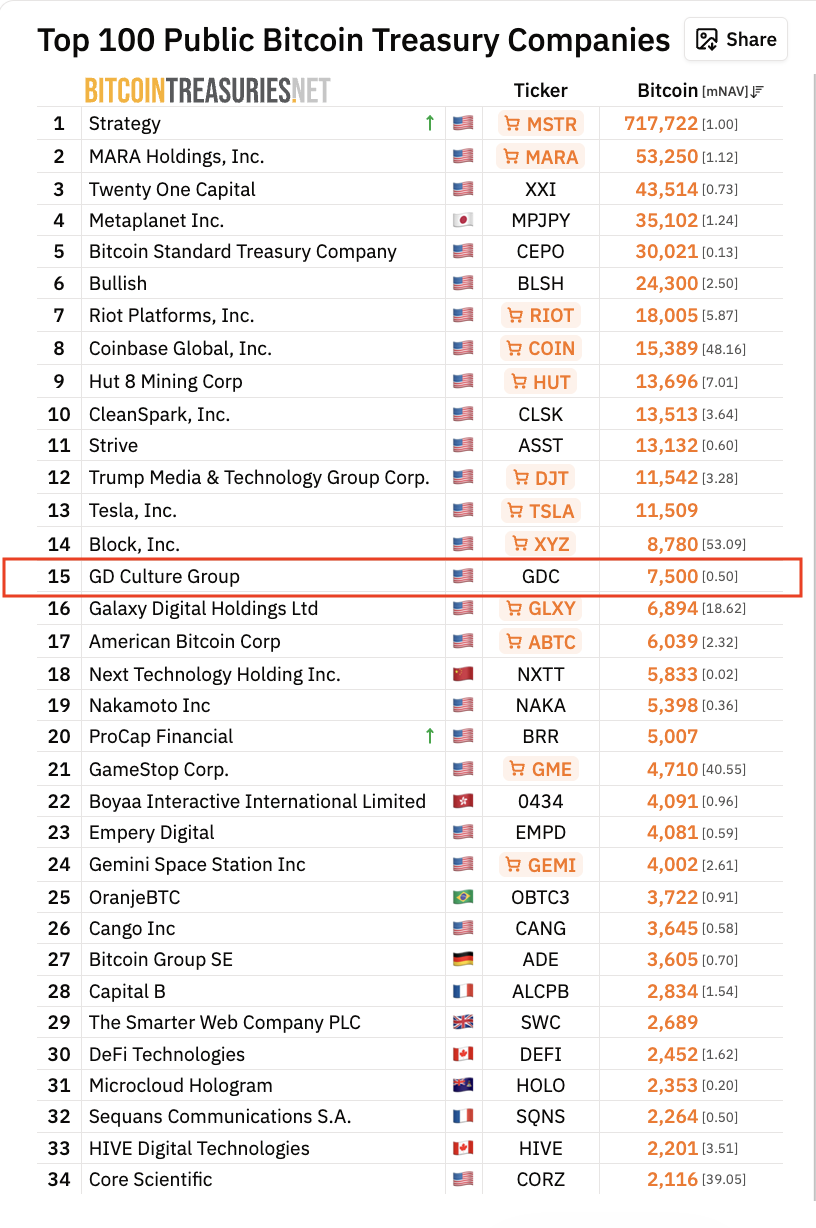Select the highlighted GD Culture Group row
The height and width of the screenshot is (1228, 816).
(x=300, y=576)
